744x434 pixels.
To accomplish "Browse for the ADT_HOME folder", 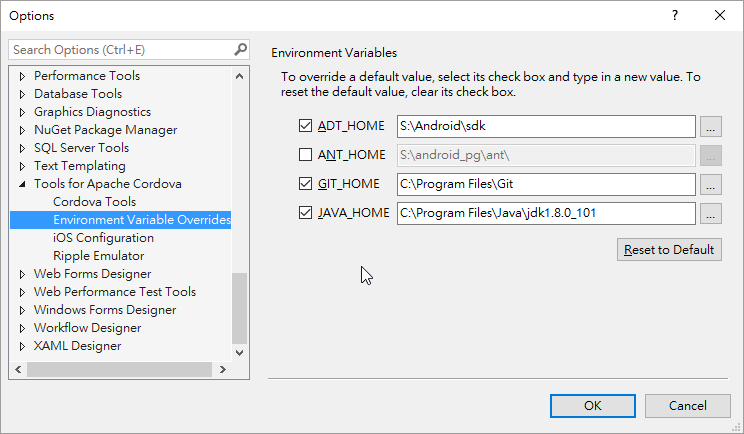I will [x=710, y=127].
